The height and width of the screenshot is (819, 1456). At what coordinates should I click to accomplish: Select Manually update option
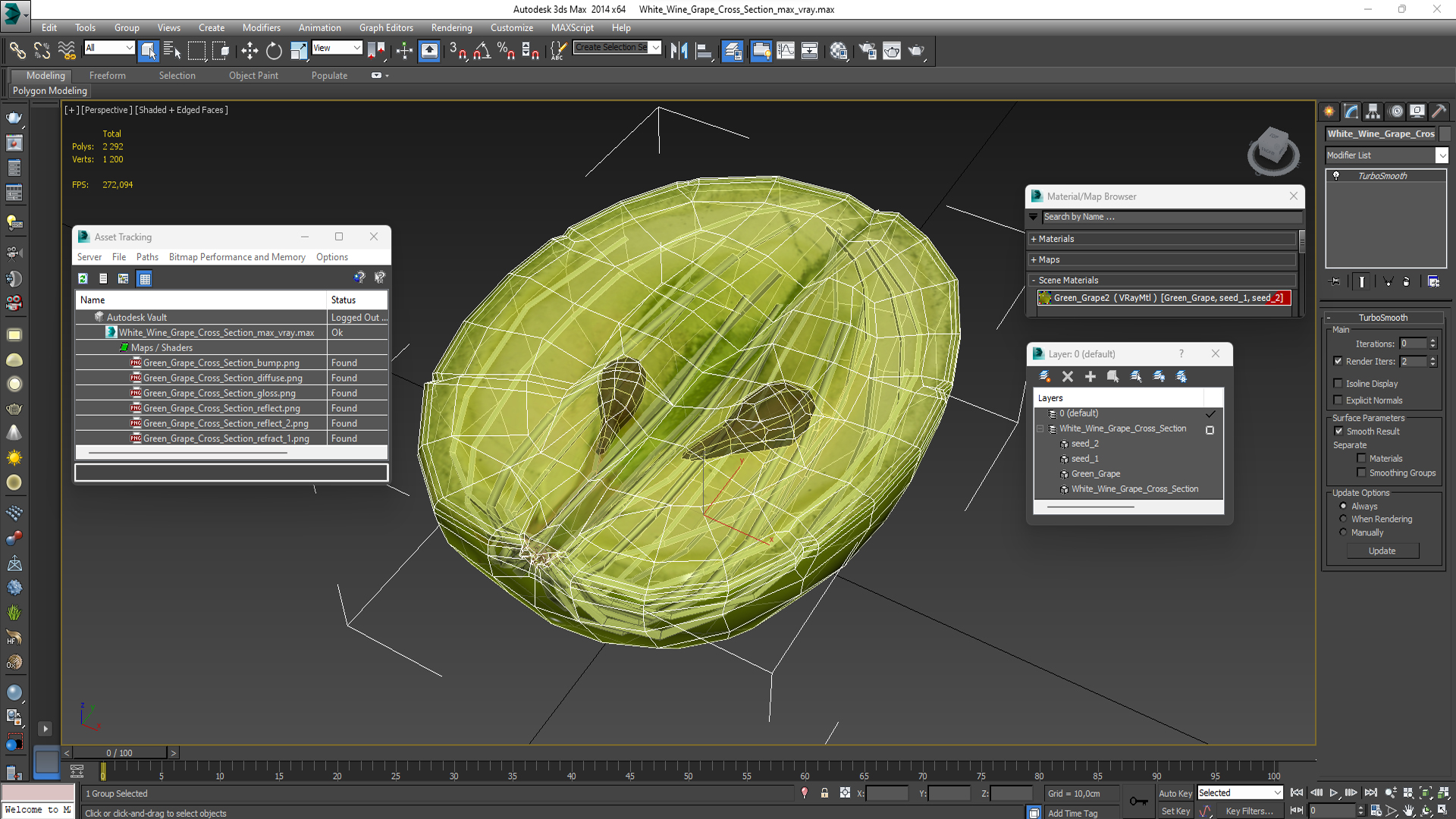(1343, 533)
